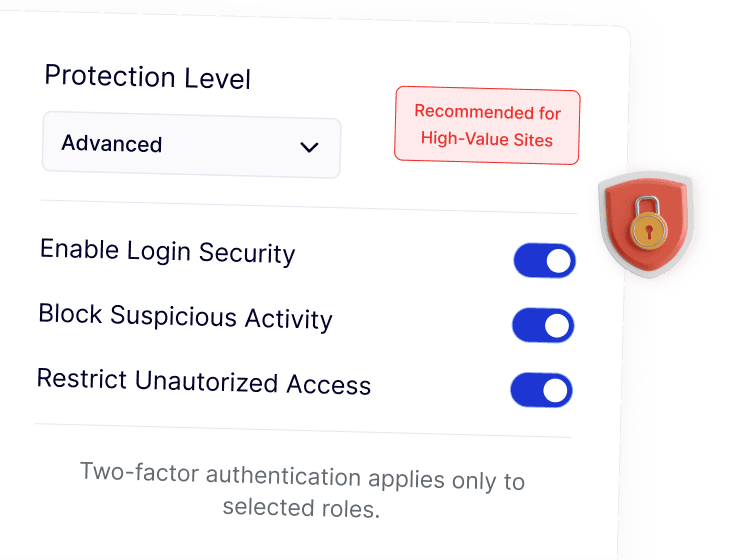This screenshot has width=747, height=560.
Task: Click the Recommended for High-Value Sites badge
Action: (487, 125)
